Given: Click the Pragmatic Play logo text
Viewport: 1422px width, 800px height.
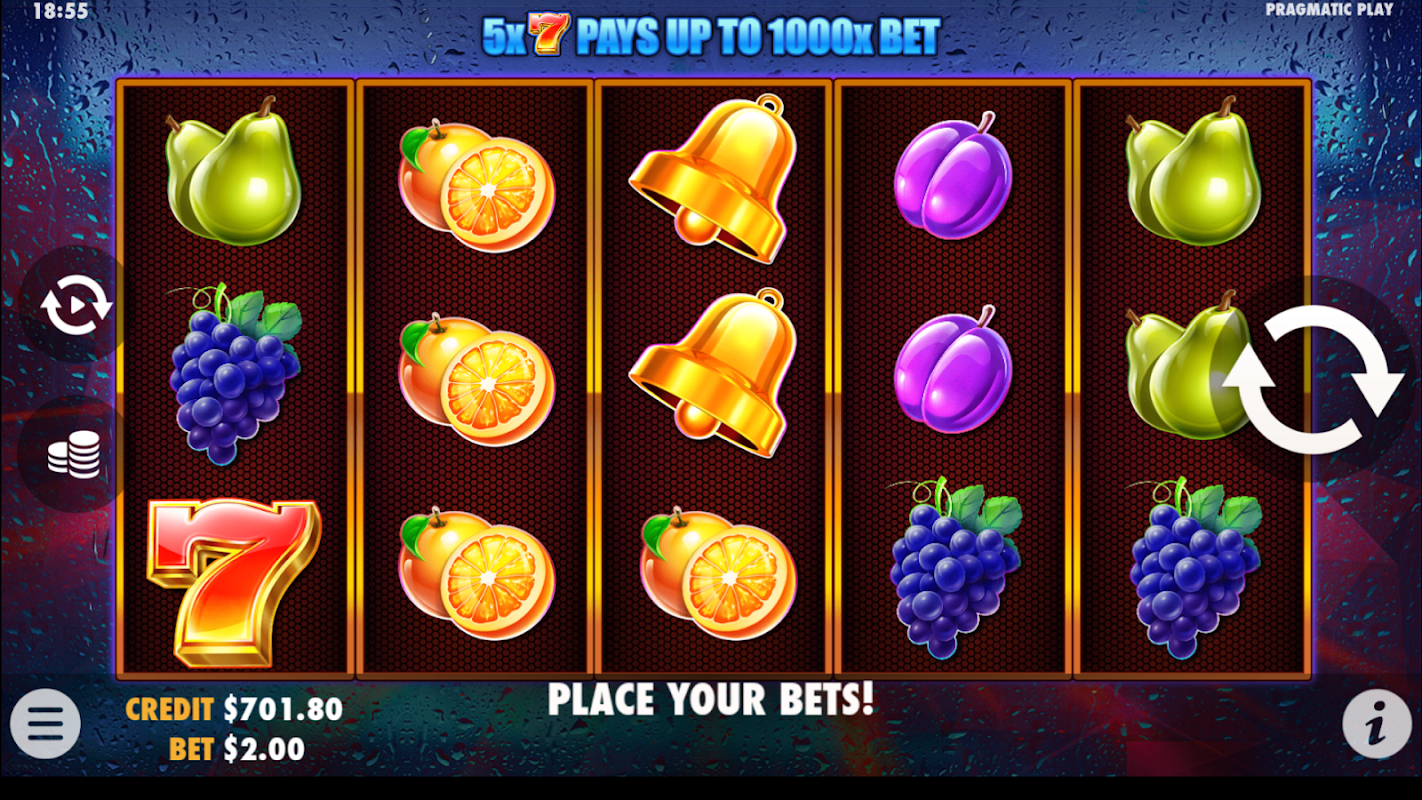Looking at the screenshot, I should point(1329,9).
